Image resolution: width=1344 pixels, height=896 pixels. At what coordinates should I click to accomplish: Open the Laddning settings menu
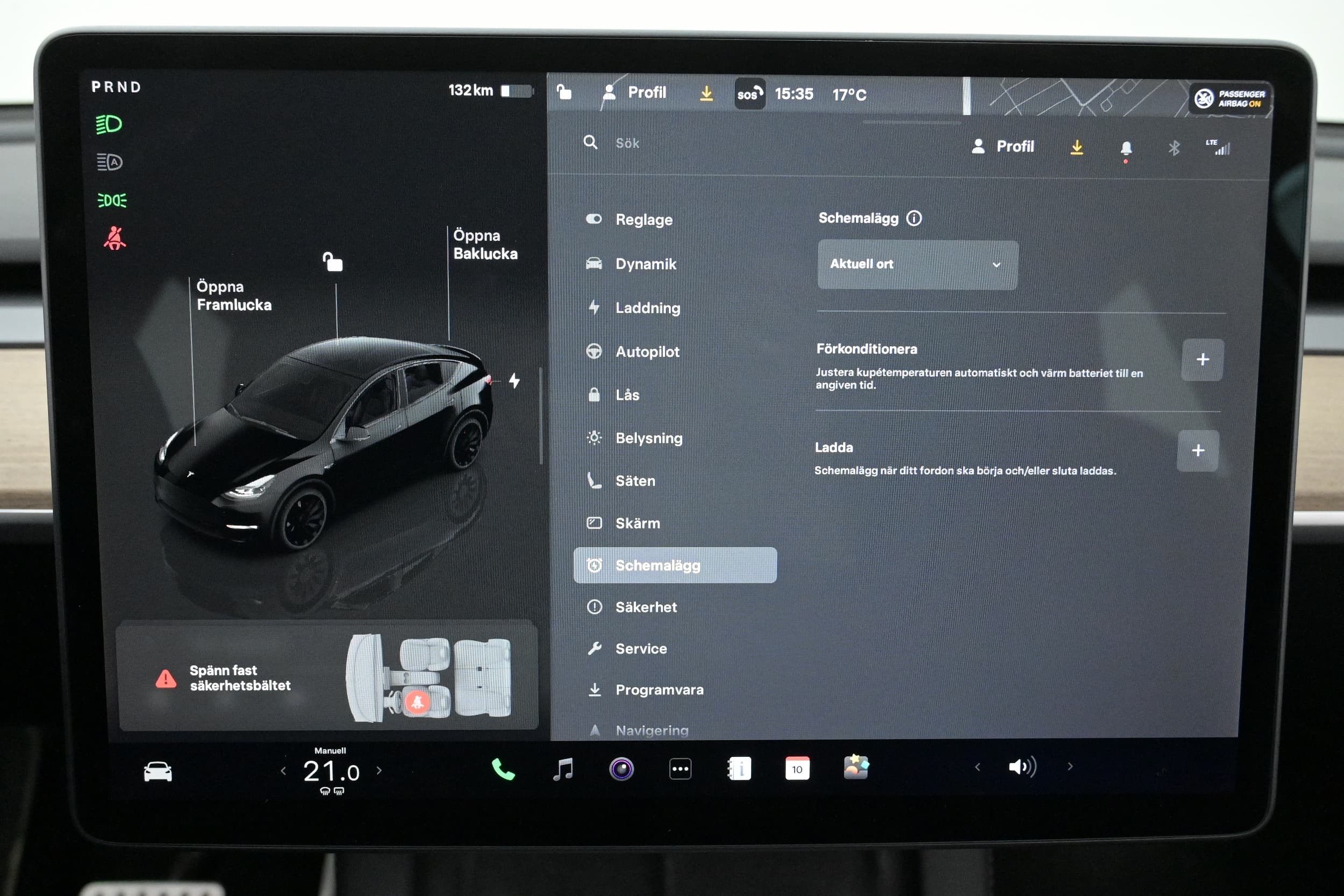coord(647,308)
